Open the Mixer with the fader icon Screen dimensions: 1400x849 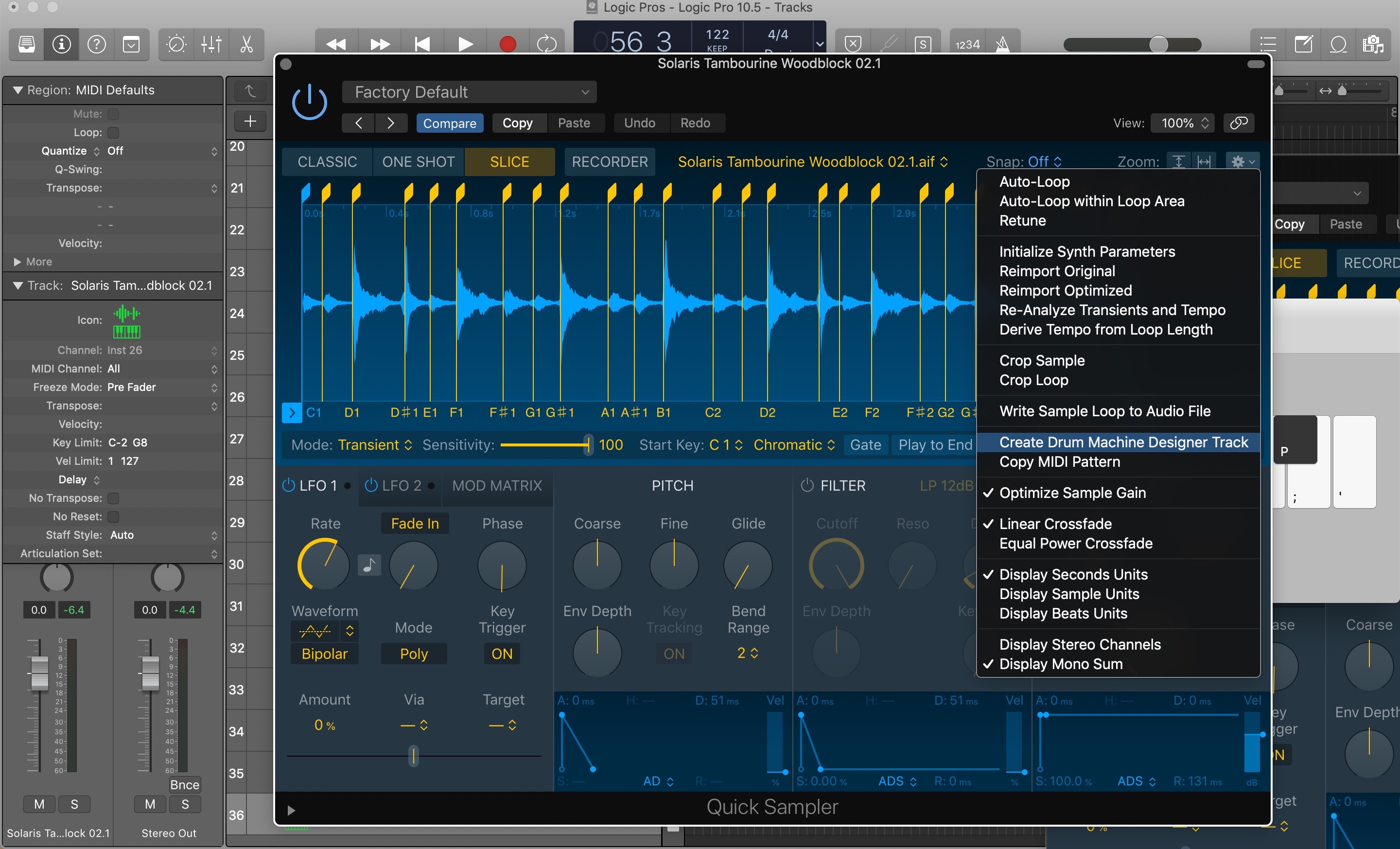(x=211, y=44)
